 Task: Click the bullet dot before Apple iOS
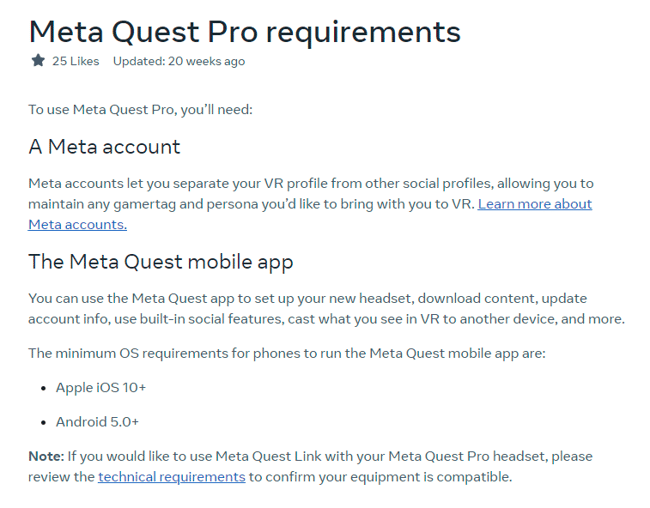click(44, 389)
